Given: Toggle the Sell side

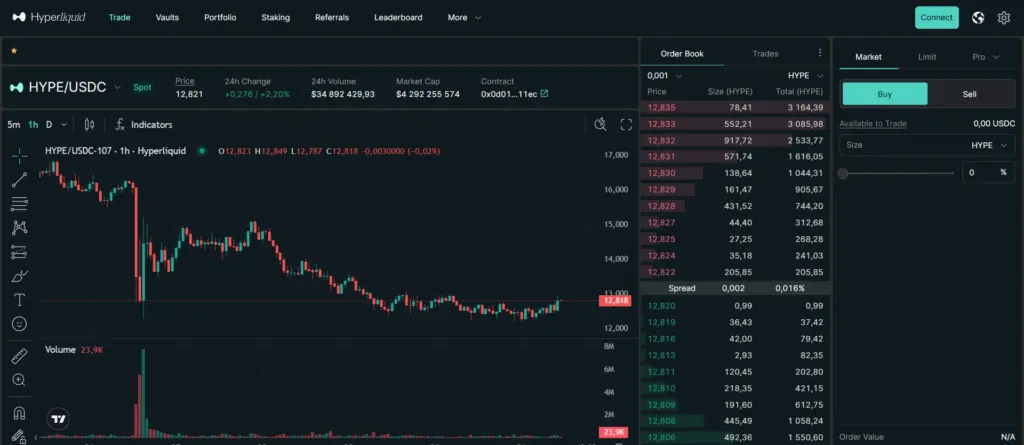Looking at the screenshot, I should pyautogui.click(x=969, y=94).
